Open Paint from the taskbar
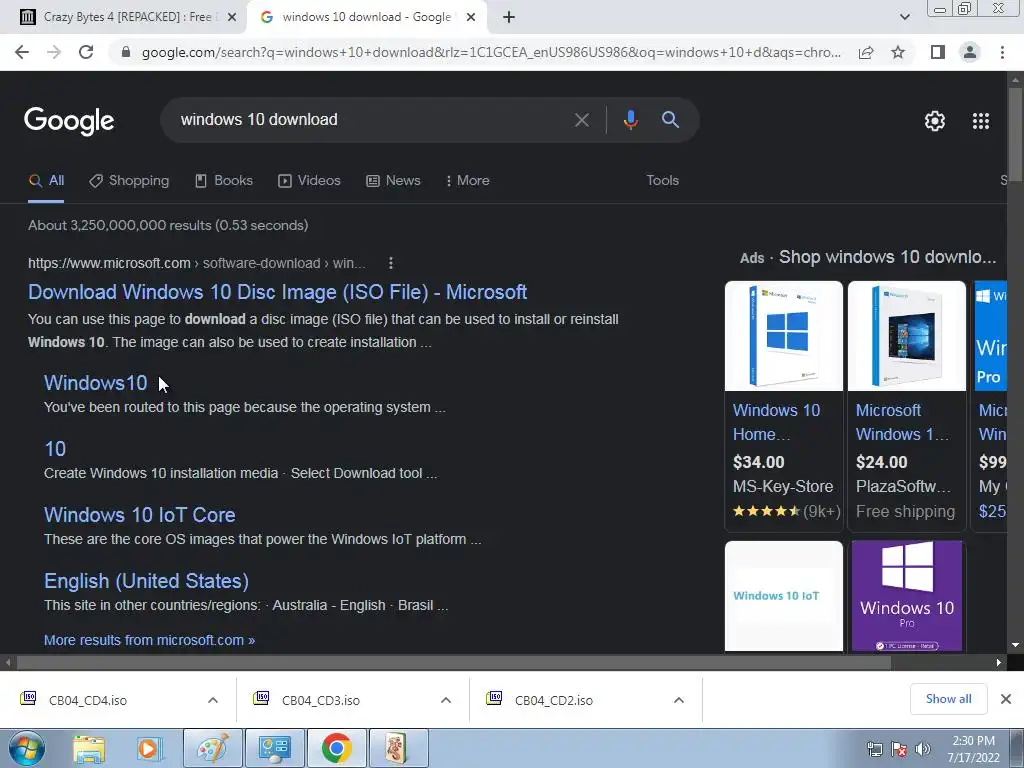The image size is (1024, 768). pyautogui.click(x=213, y=748)
